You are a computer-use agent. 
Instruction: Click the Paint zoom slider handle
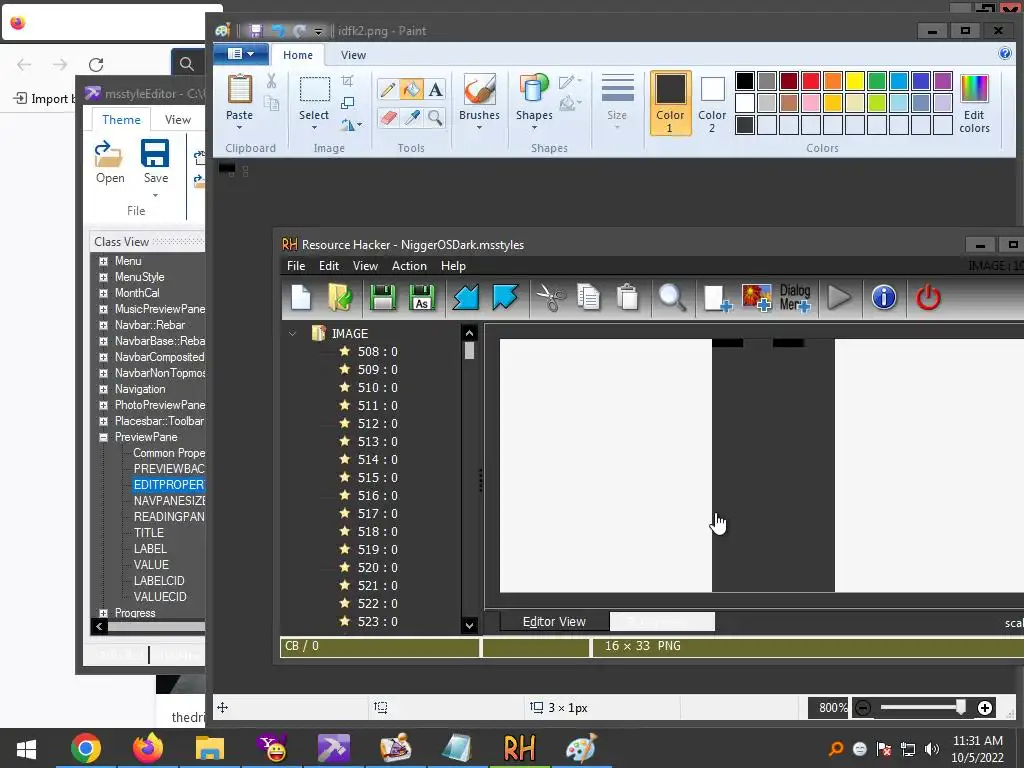(961, 707)
